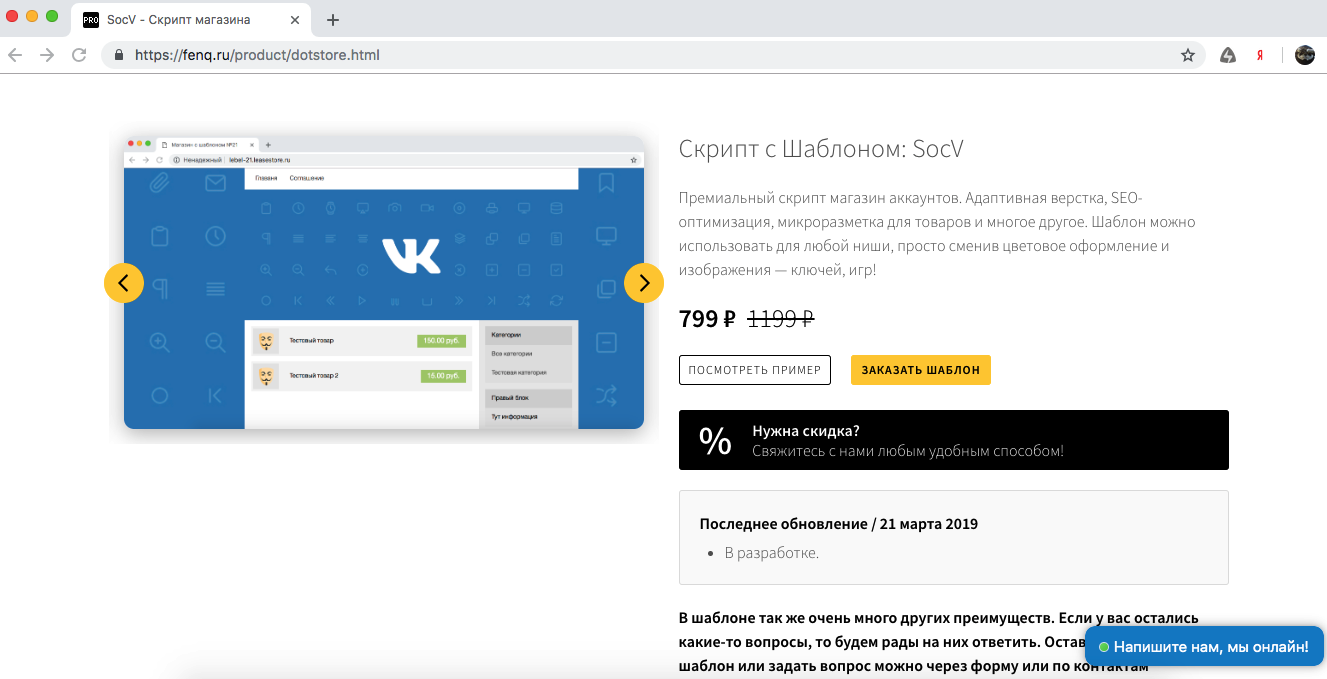Image resolution: width=1327 pixels, height=679 pixels.
Task: Show the previous slide in the carousel
Action: 124,283
